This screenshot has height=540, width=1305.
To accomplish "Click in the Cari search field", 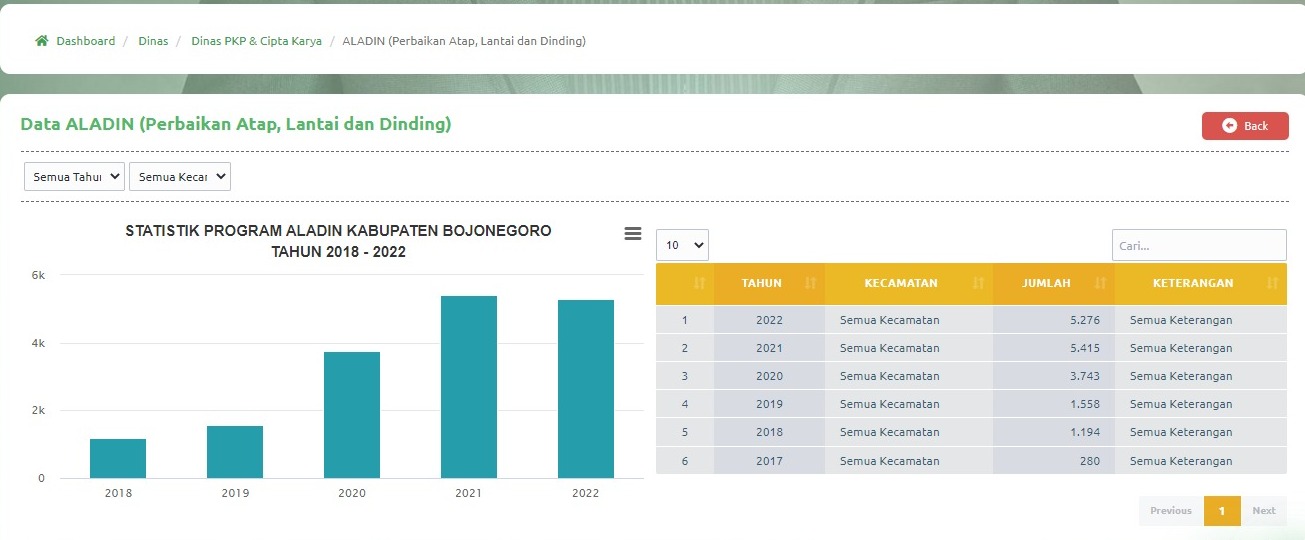I will click(x=1198, y=245).
